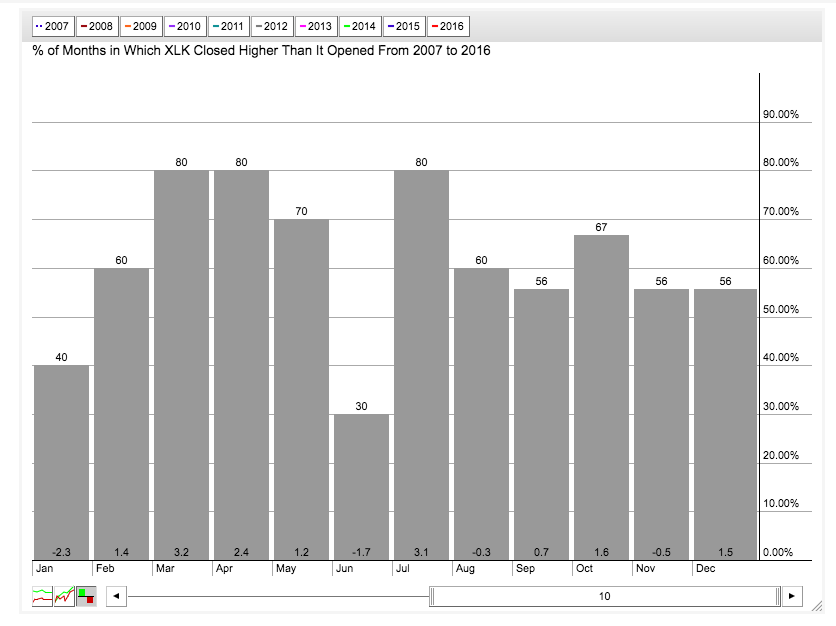Click the Jul month label
Viewport: 836px width, 626px height.
pos(403,568)
